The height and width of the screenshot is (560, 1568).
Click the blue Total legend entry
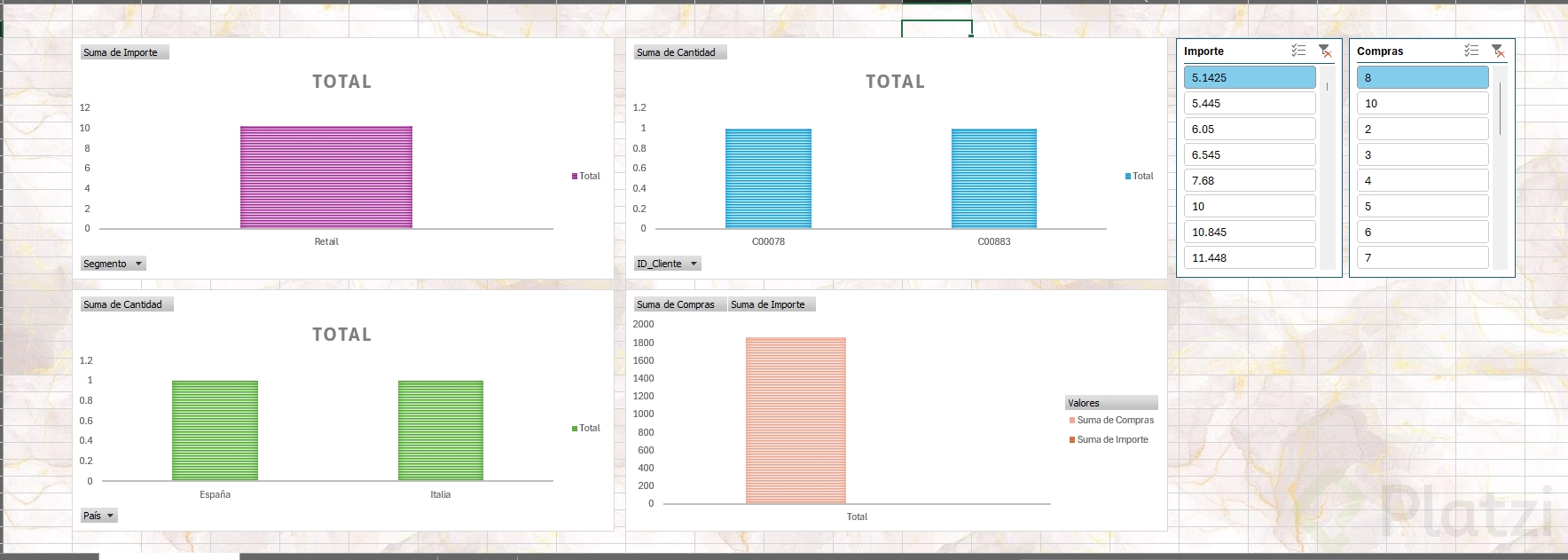point(1140,177)
